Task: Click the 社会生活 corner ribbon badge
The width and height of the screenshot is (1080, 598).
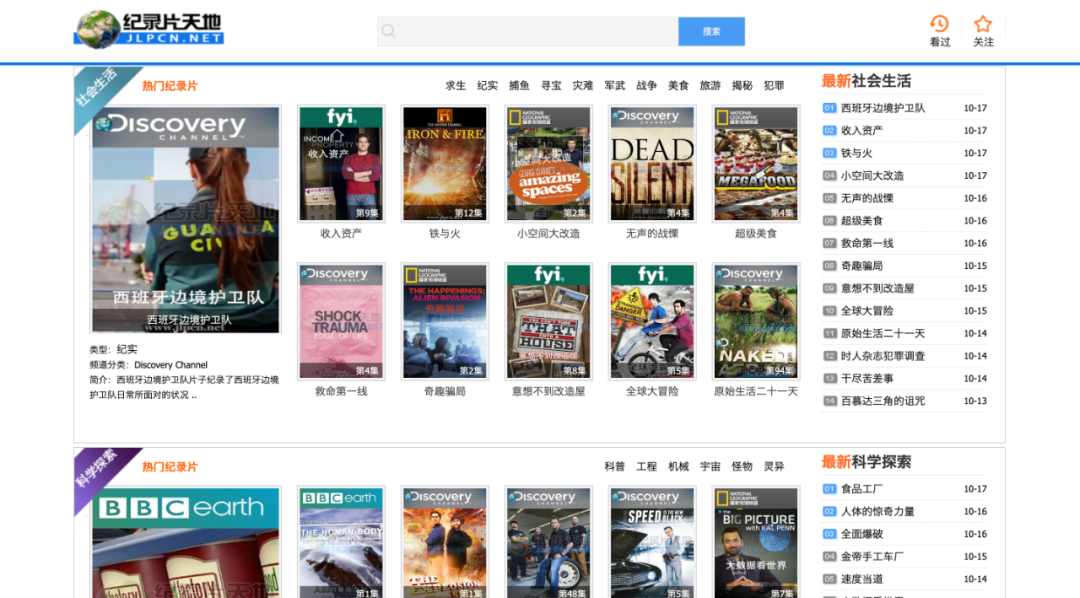Action: coord(96,88)
